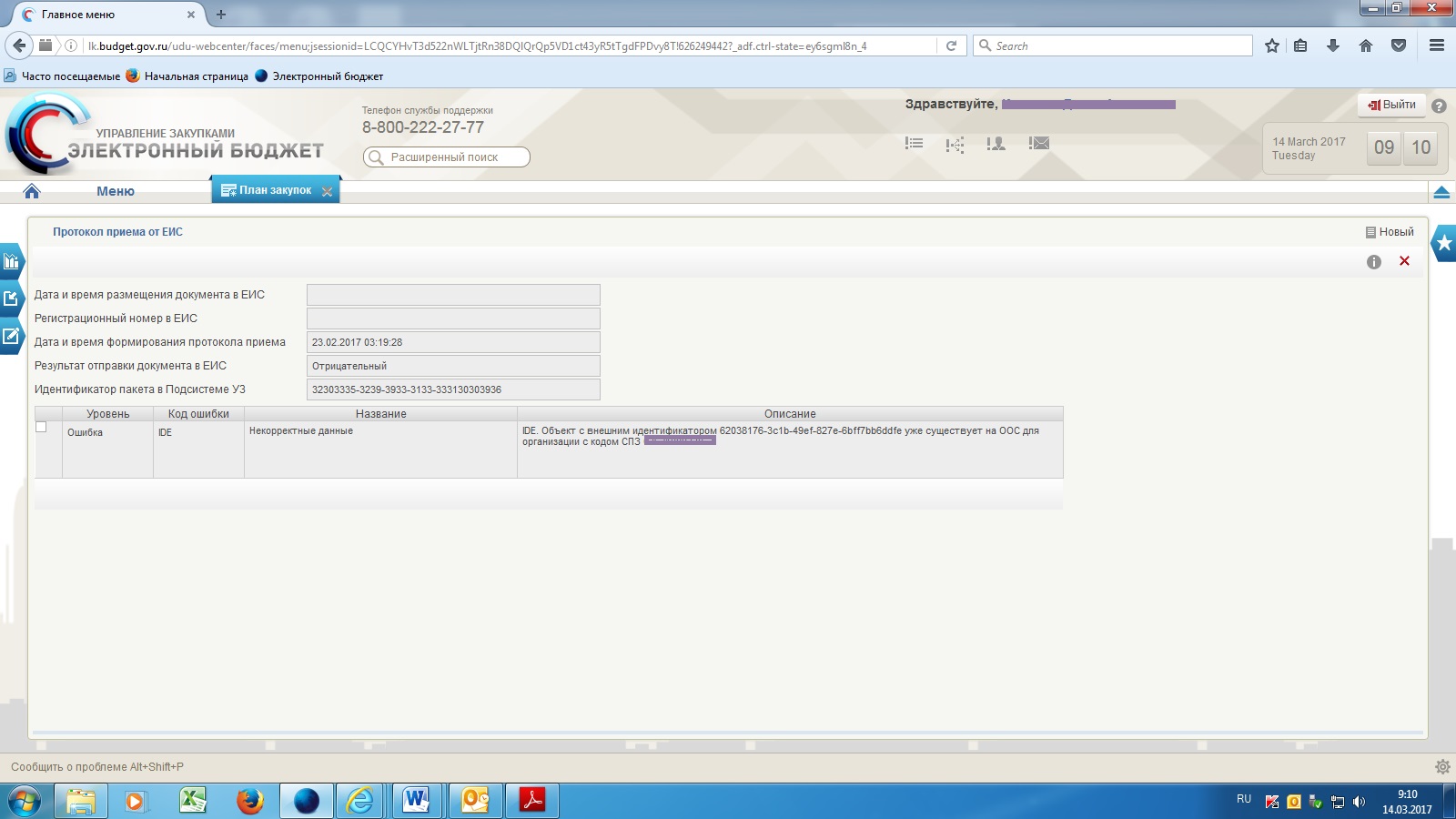Click the Расширенный поиск search field
The image size is (1456, 819).
446,157
